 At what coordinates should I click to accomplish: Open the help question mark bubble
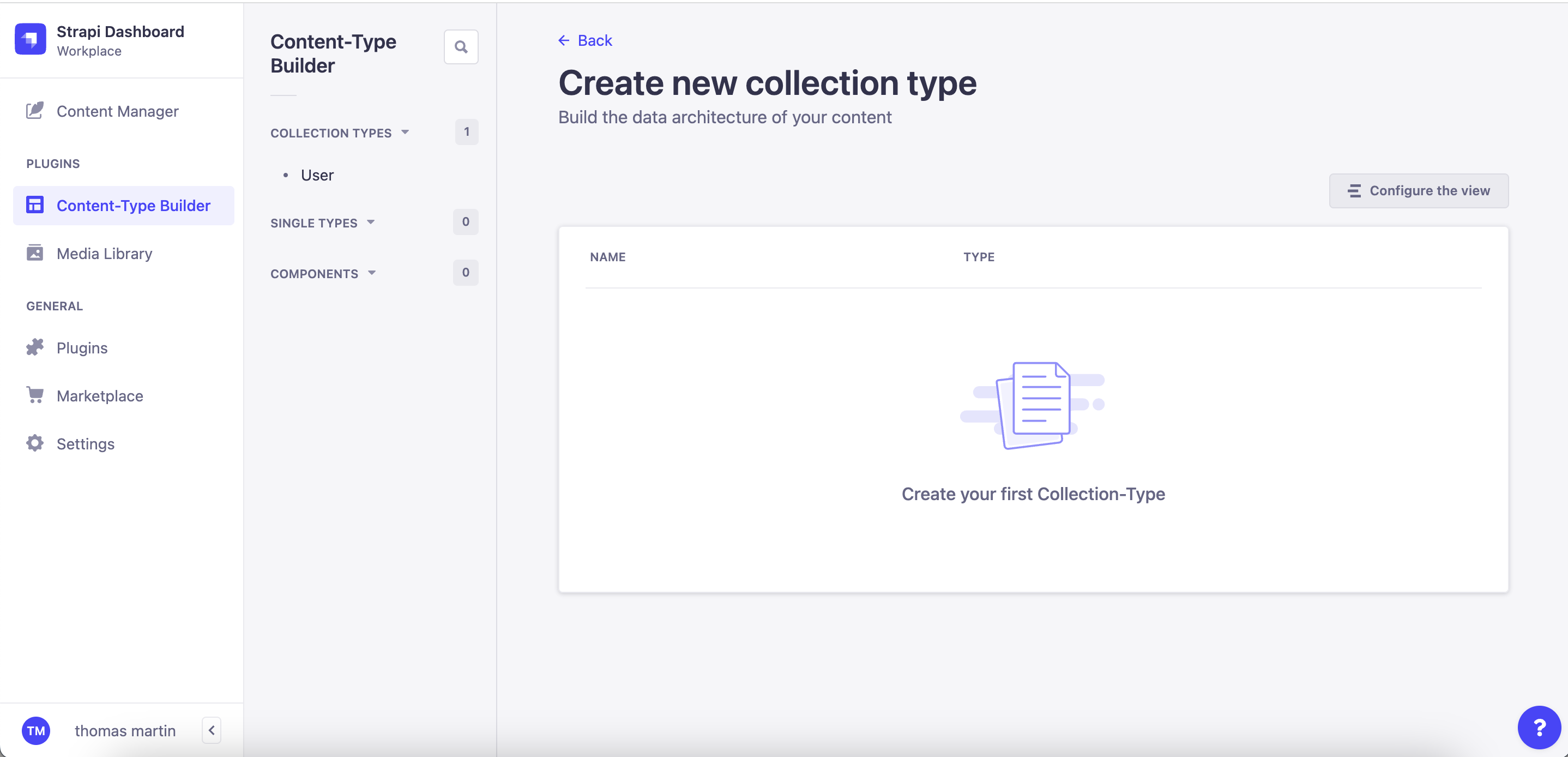1540,727
